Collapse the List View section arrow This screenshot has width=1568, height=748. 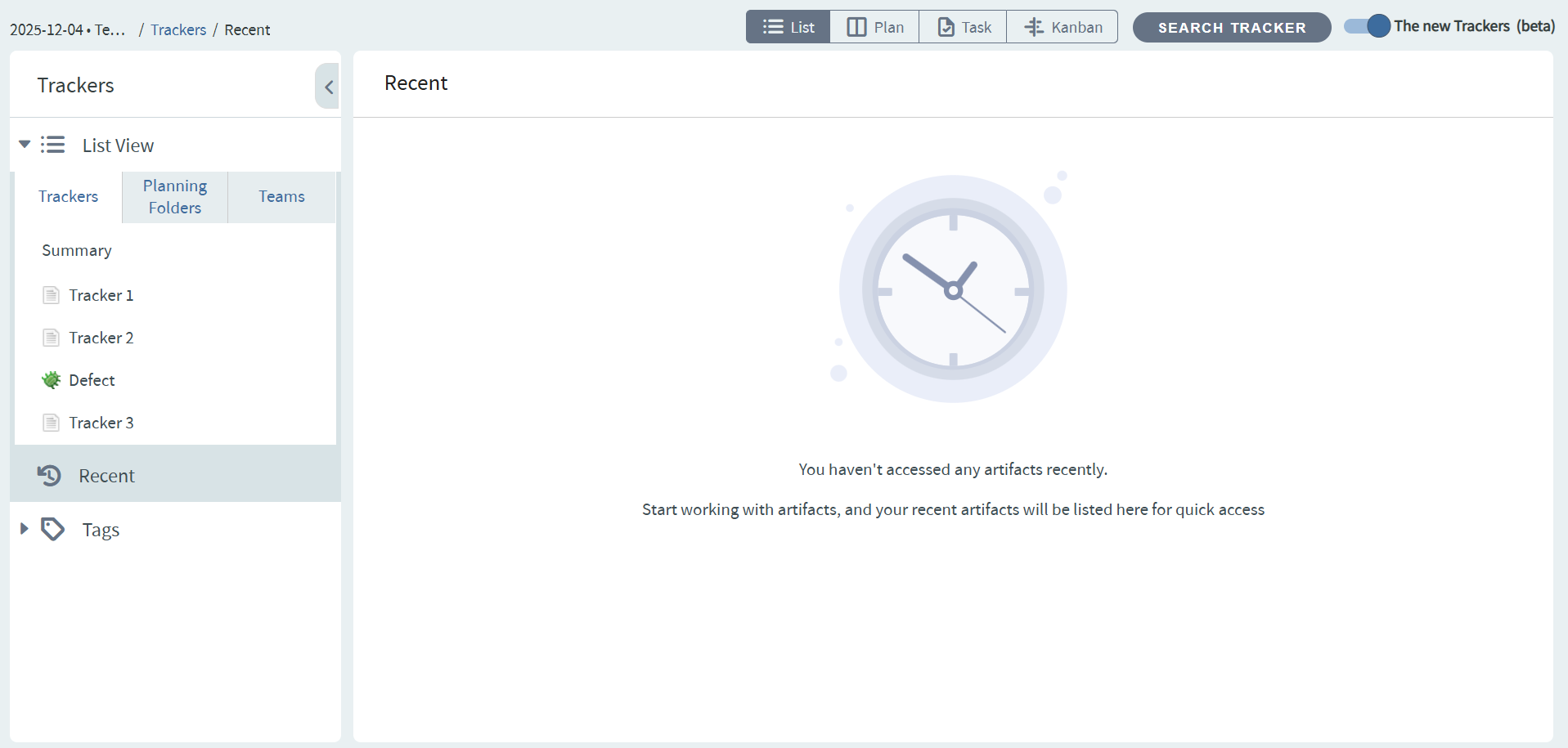(25, 145)
